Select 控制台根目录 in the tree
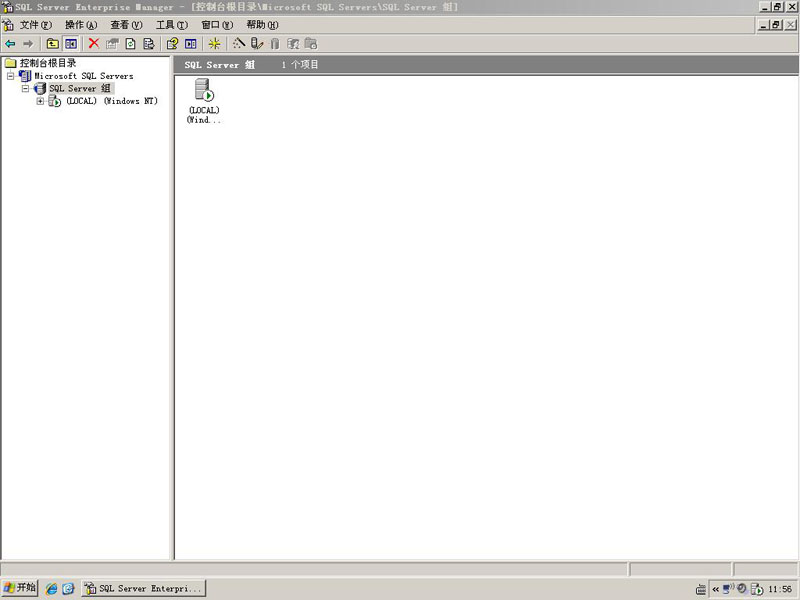 click(x=47, y=63)
